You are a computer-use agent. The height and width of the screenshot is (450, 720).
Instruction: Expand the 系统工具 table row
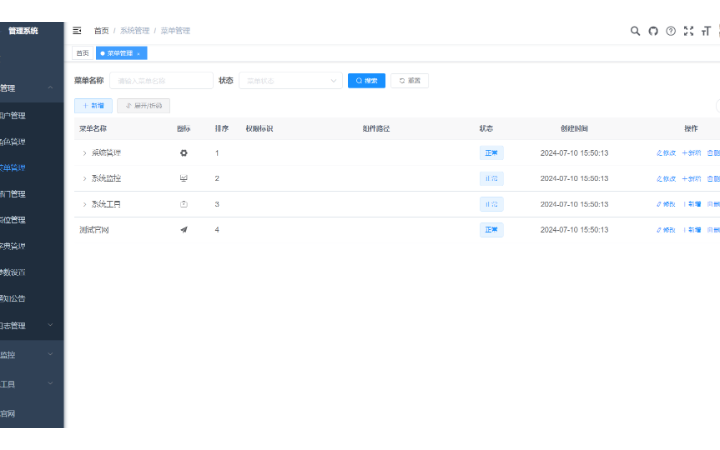tap(84, 204)
